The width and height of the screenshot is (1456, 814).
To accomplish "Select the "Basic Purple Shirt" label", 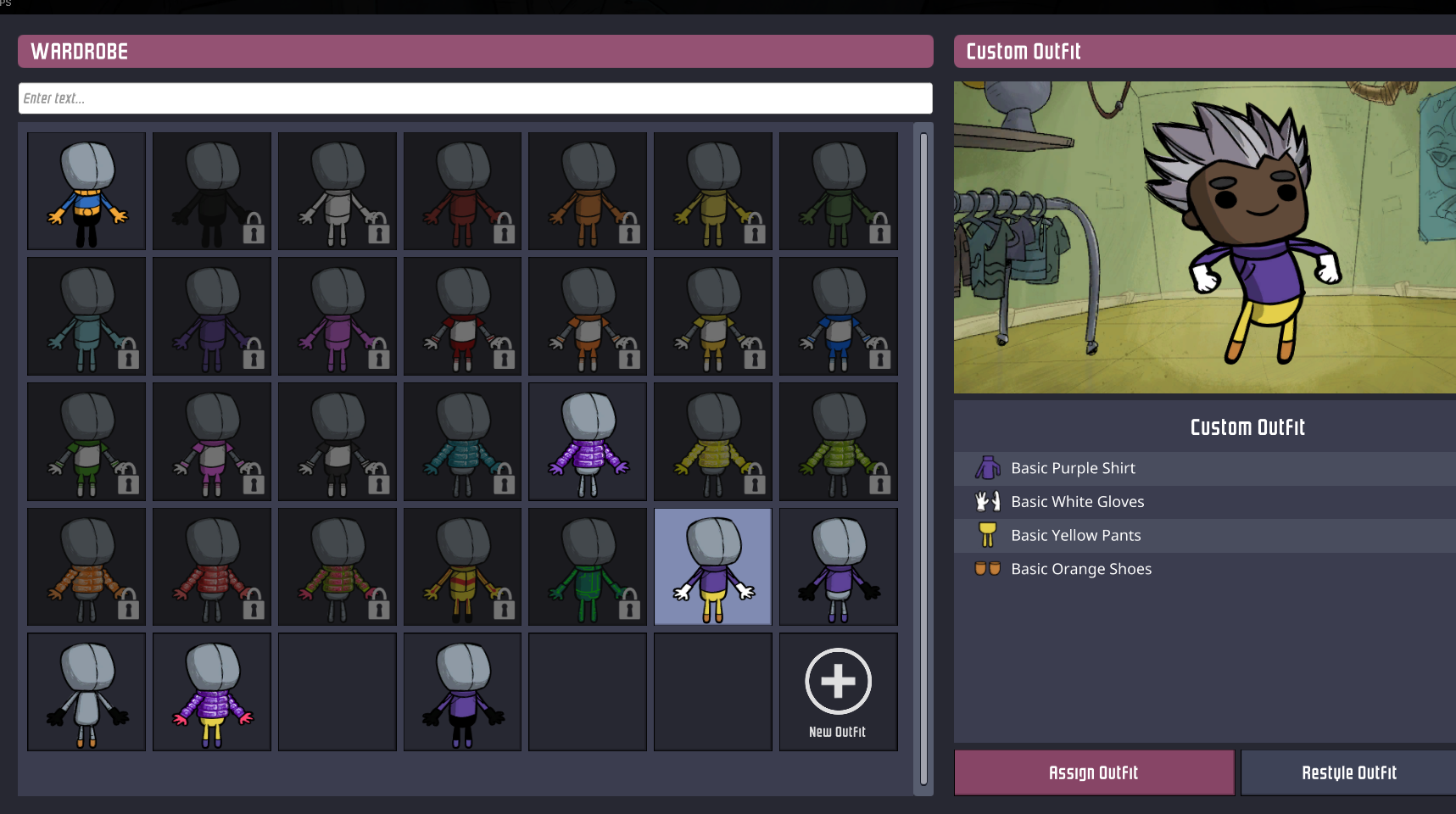I will 1073,468.
